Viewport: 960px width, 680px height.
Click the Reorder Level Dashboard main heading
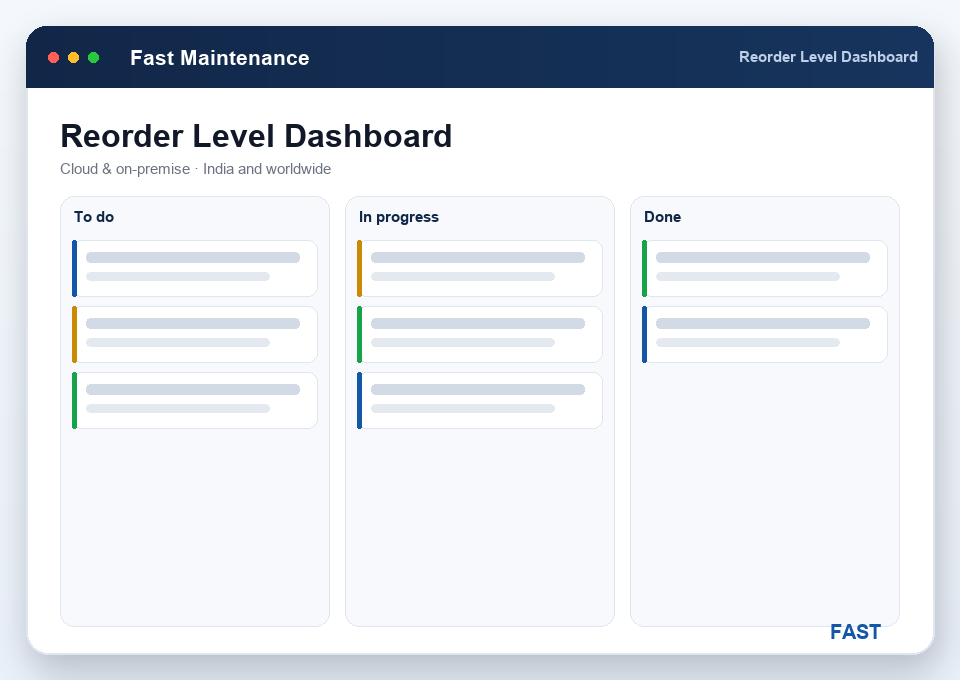click(256, 136)
